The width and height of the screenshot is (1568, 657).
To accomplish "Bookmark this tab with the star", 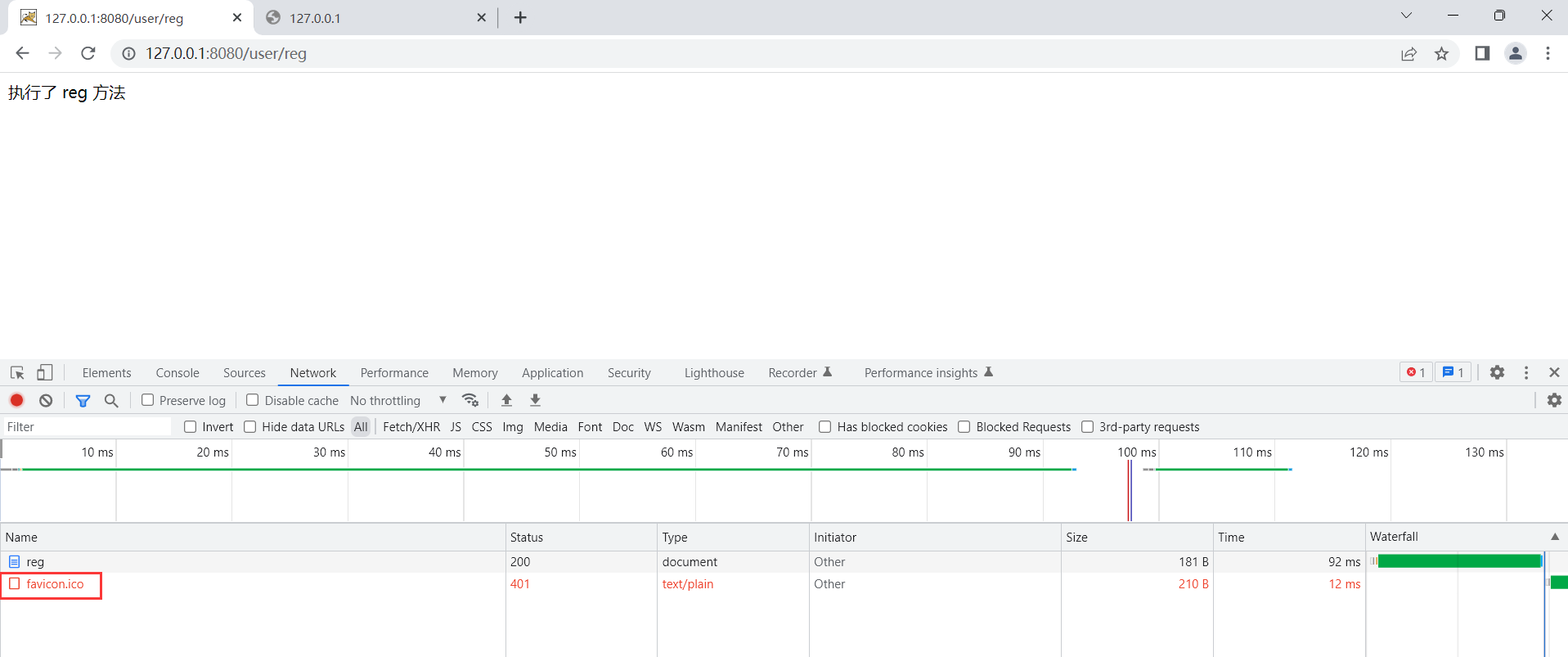I will (x=1441, y=53).
